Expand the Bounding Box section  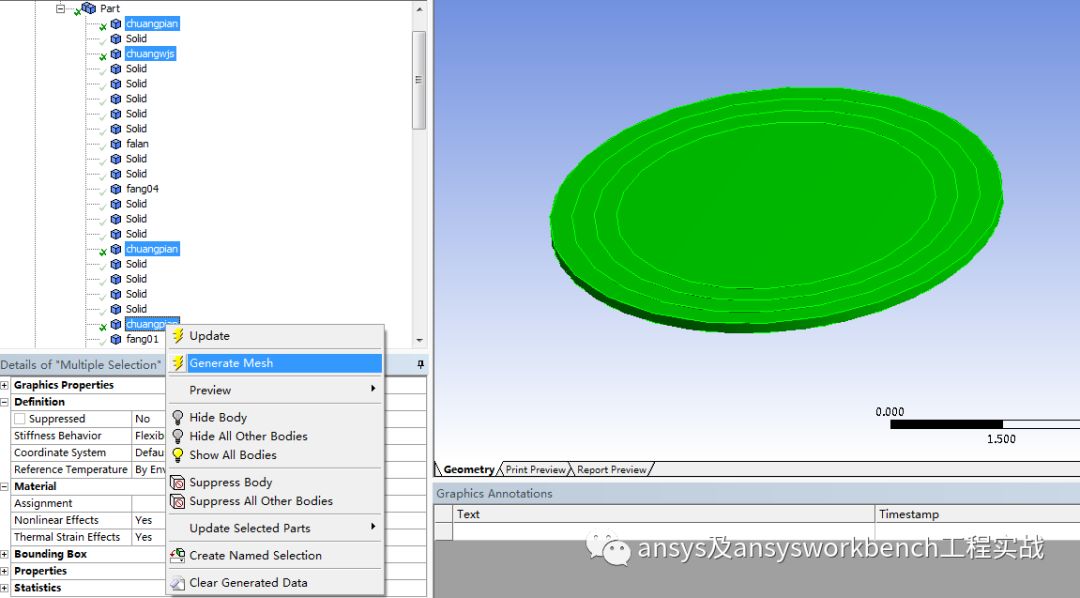pos(6,553)
